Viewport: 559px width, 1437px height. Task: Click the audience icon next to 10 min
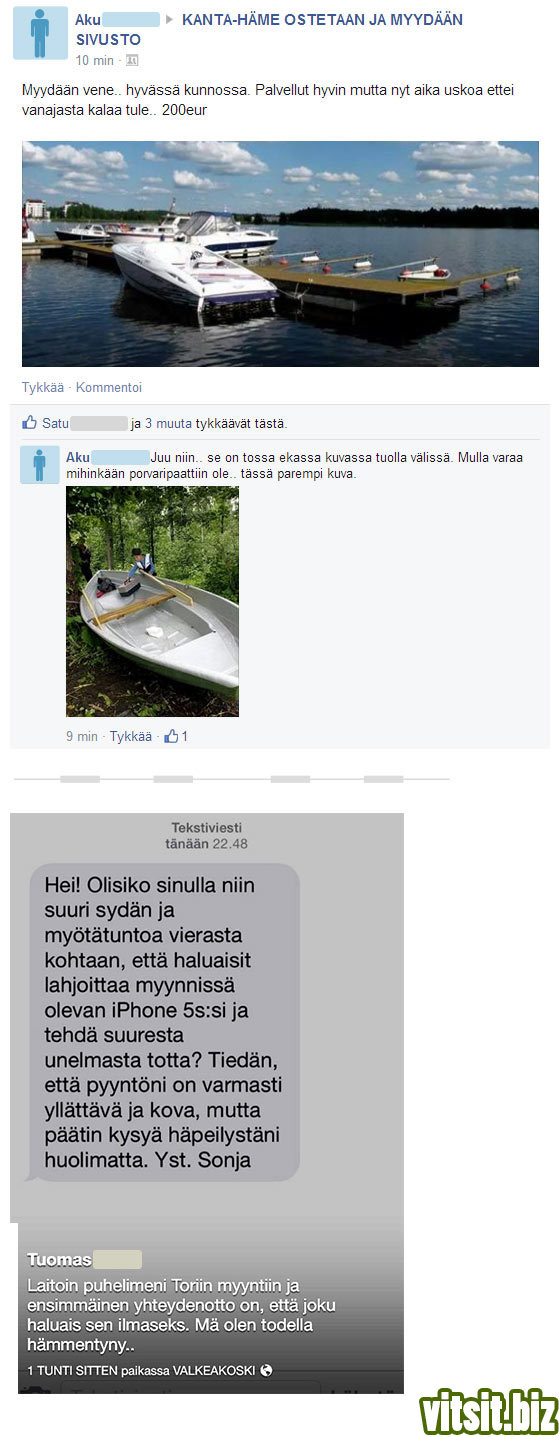132,60
